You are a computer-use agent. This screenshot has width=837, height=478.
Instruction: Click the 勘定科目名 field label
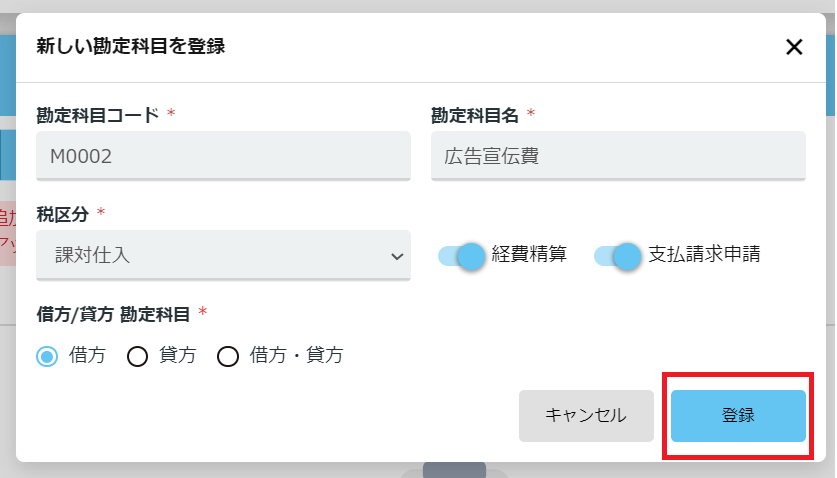tap(475, 115)
